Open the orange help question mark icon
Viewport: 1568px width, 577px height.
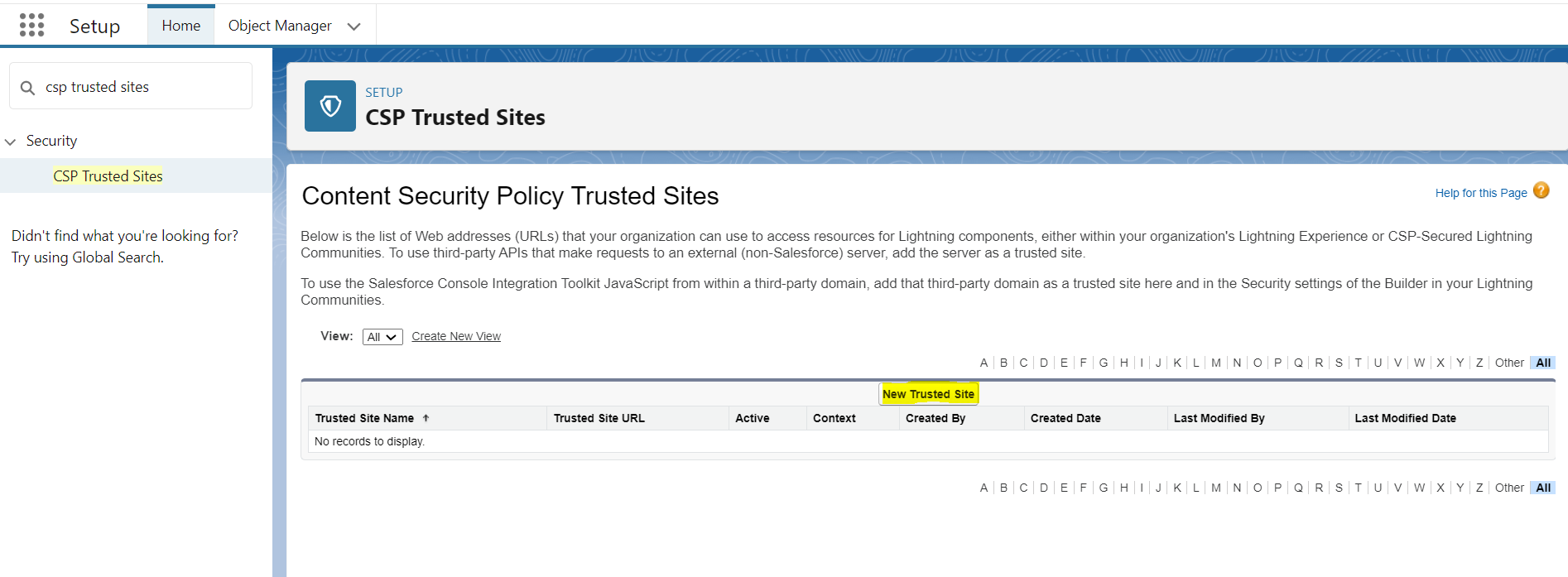[x=1541, y=190]
